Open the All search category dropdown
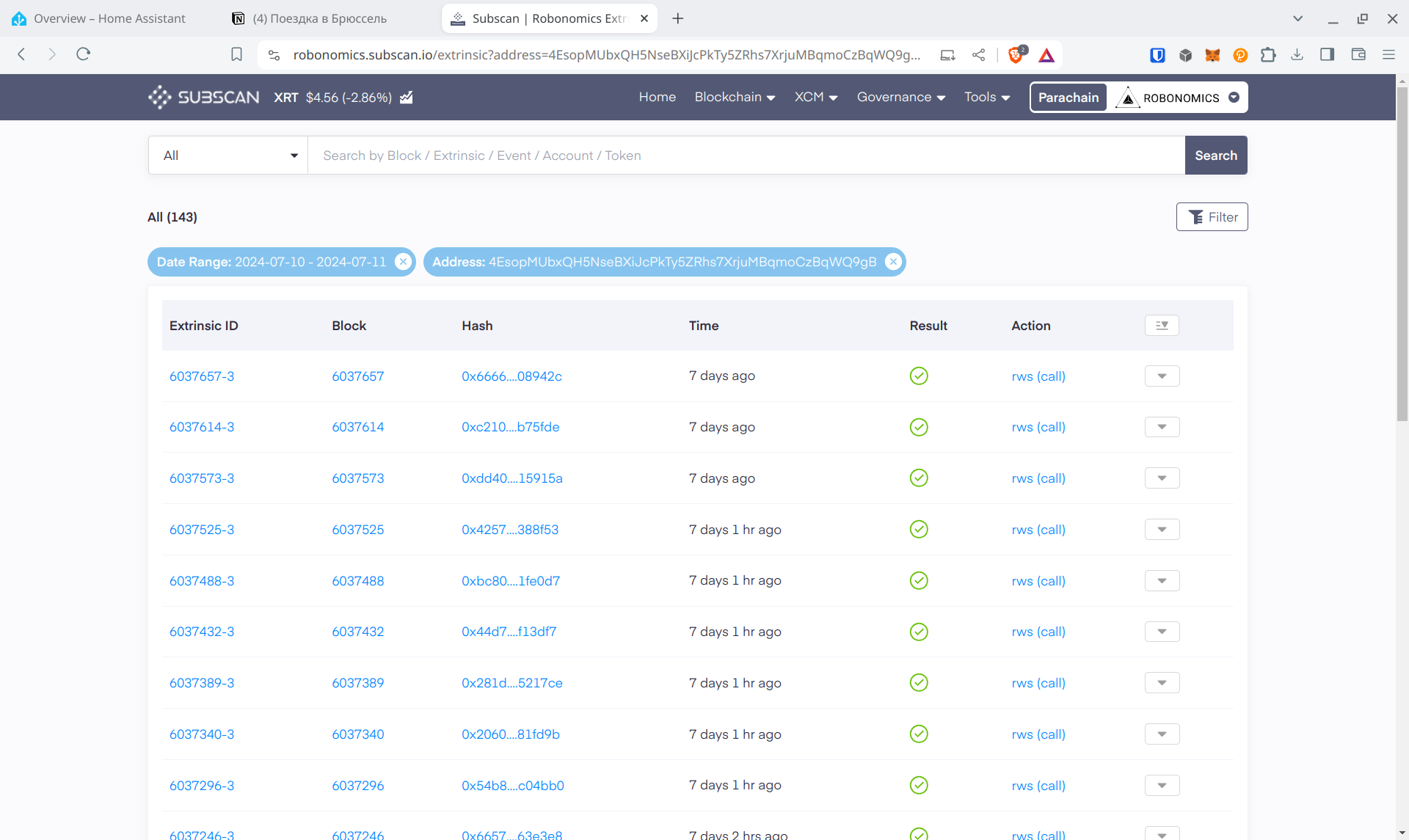This screenshot has height=840, width=1409. point(228,156)
